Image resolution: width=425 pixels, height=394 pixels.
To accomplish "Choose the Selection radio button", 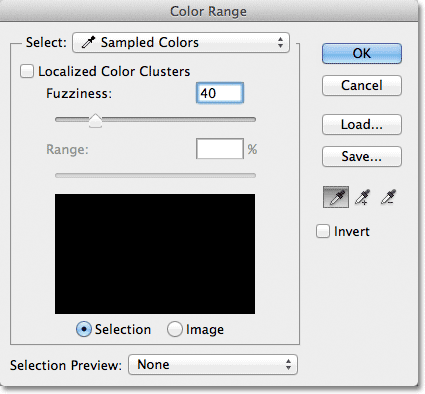I will point(84,329).
